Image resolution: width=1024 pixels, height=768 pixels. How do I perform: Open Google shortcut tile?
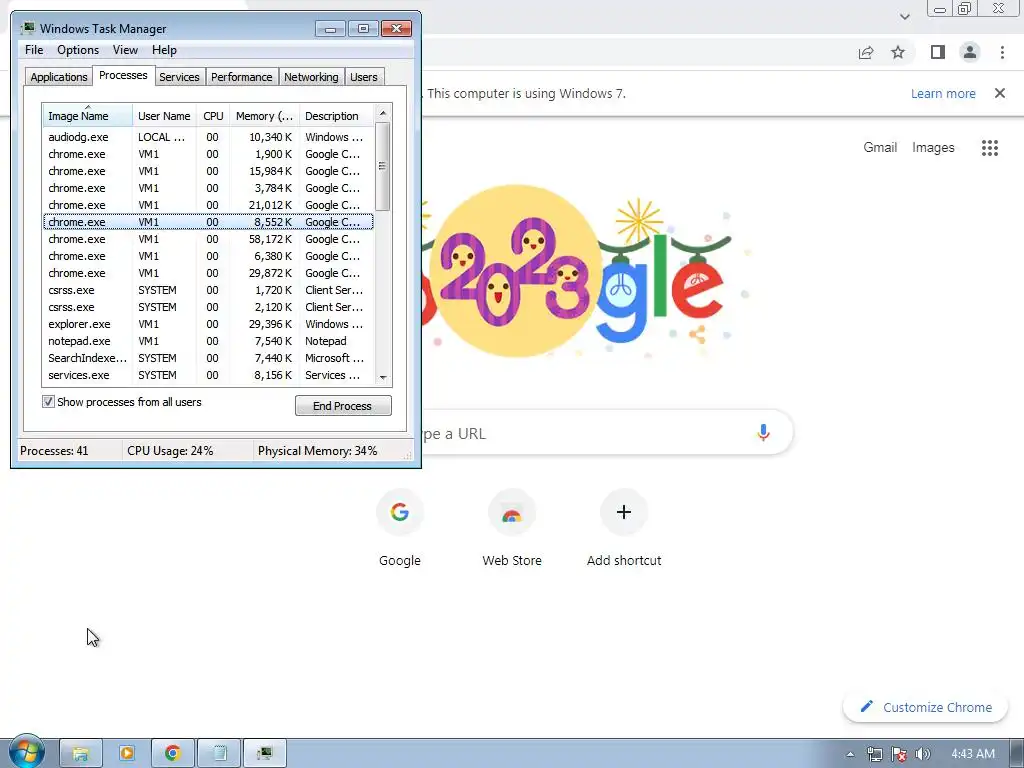(x=400, y=529)
